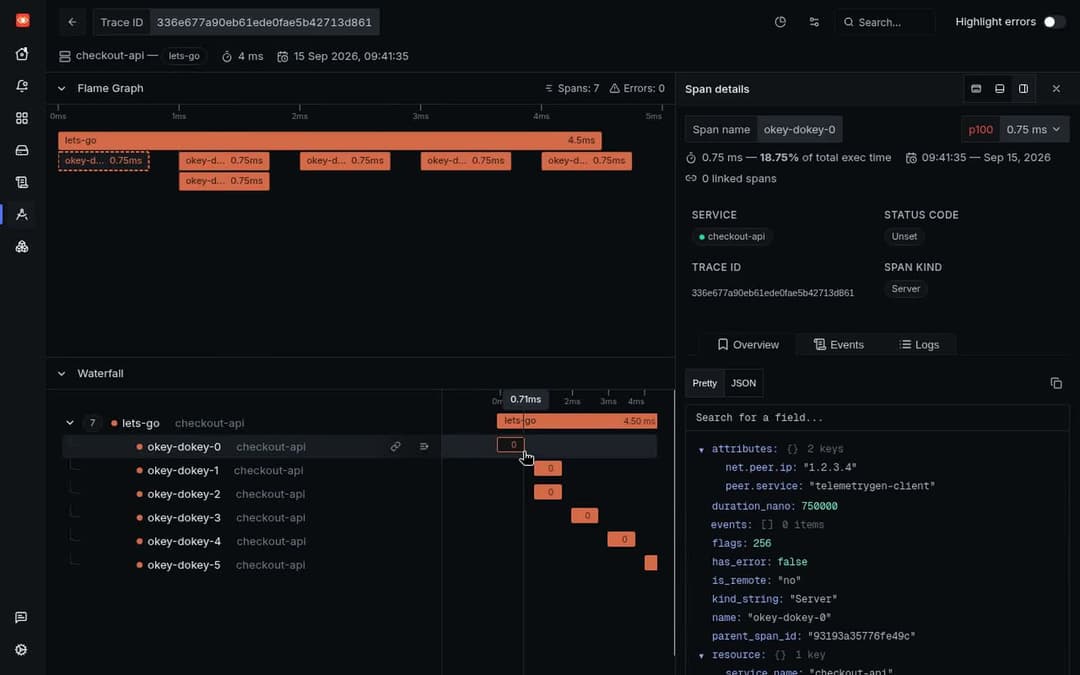Viewport: 1080px width, 675px height.
Task: Click the checkout-api service badge
Action: [731, 236]
